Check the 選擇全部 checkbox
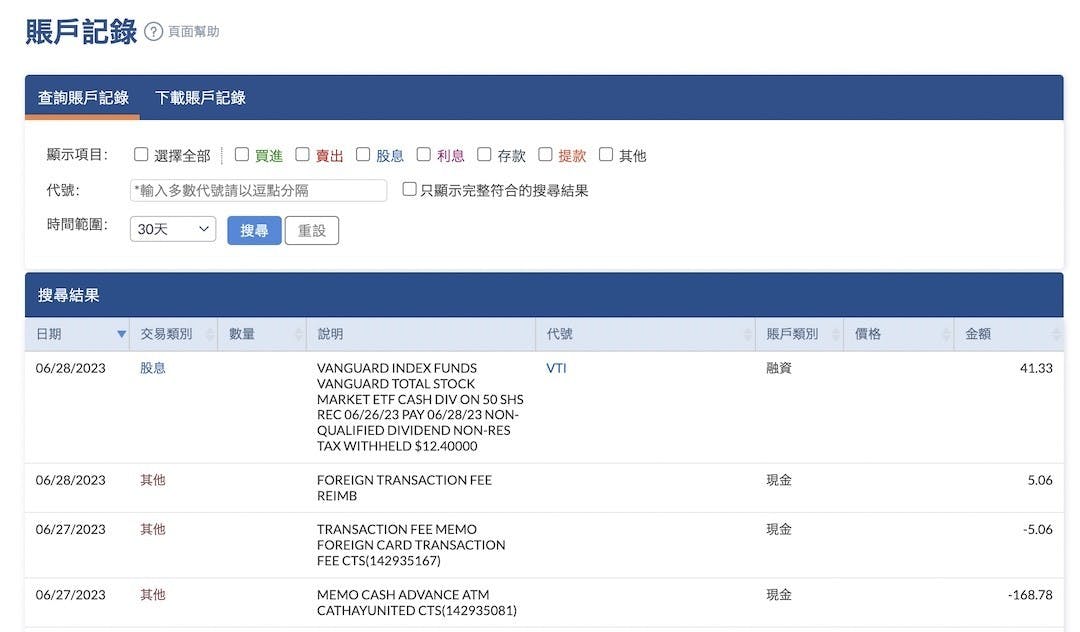Viewport: 1080px width, 632px height. [141, 154]
